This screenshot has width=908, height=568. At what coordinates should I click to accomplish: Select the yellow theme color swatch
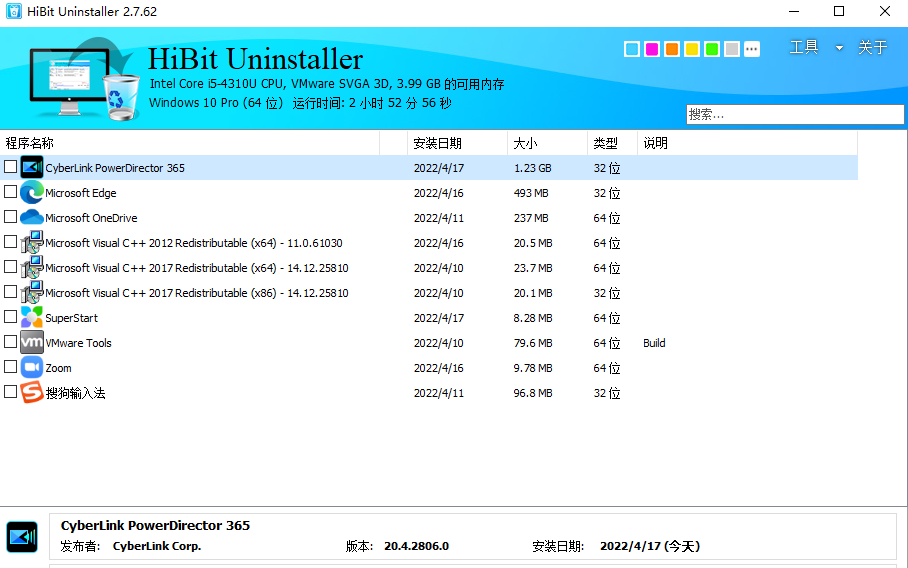pos(692,49)
